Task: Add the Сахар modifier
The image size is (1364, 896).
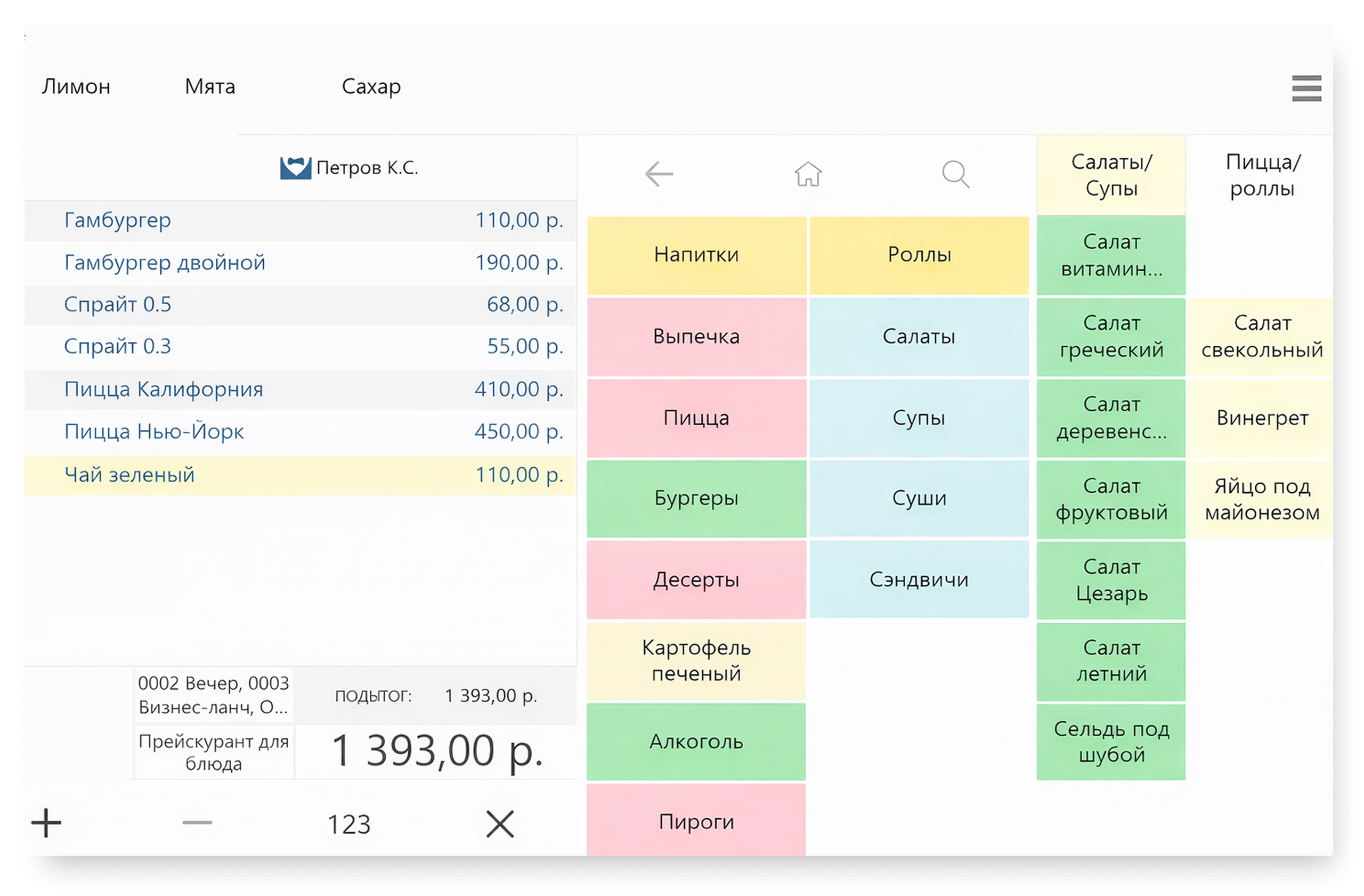Action: pyautogui.click(x=371, y=86)
